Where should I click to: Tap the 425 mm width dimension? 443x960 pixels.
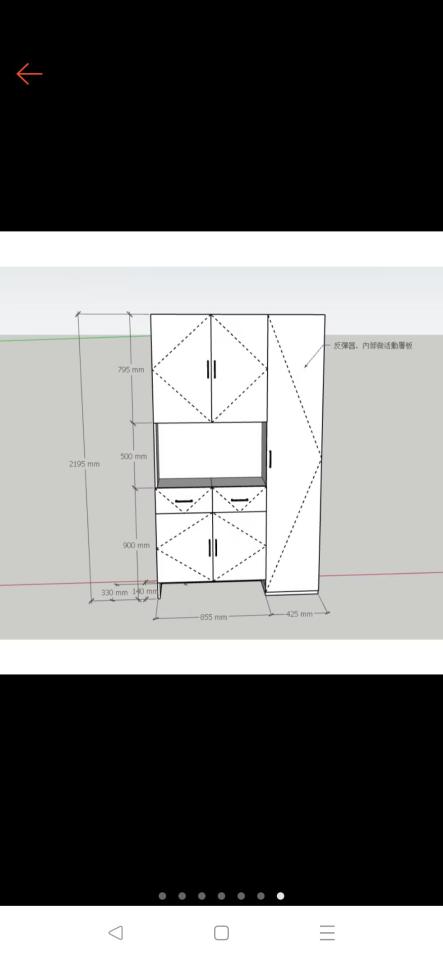299,613
